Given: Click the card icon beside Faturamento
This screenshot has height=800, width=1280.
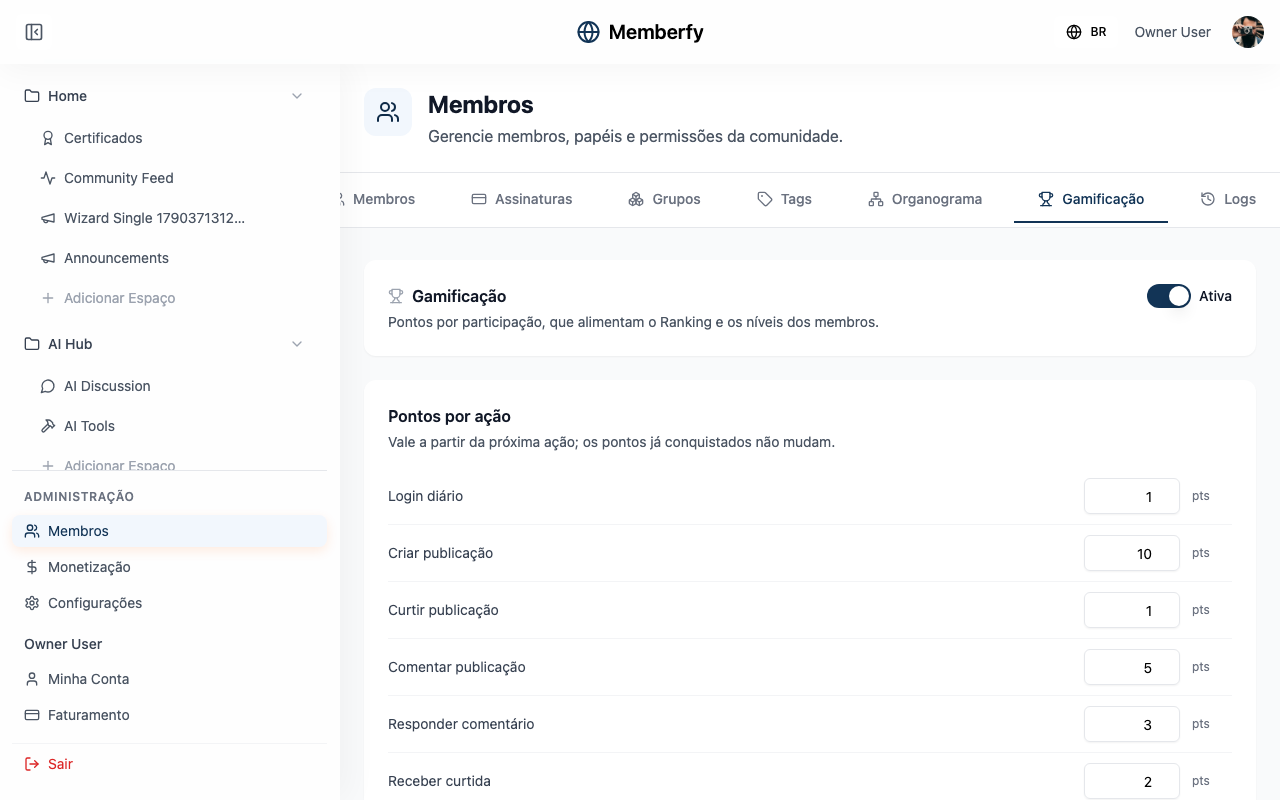Looking at the screenshot, I should click(x=32, y=715).
